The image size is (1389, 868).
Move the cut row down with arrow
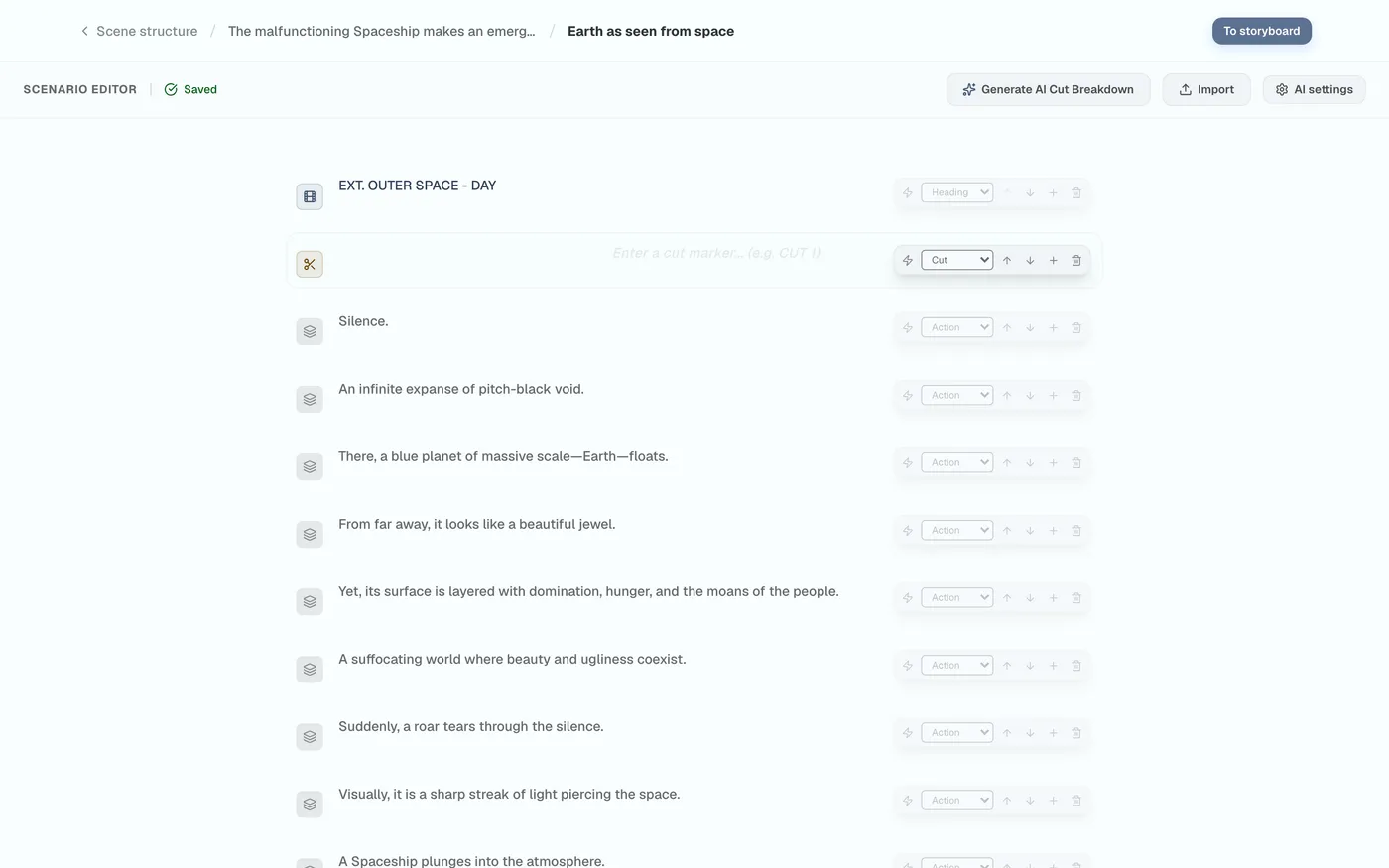[x=1030, y=260]
